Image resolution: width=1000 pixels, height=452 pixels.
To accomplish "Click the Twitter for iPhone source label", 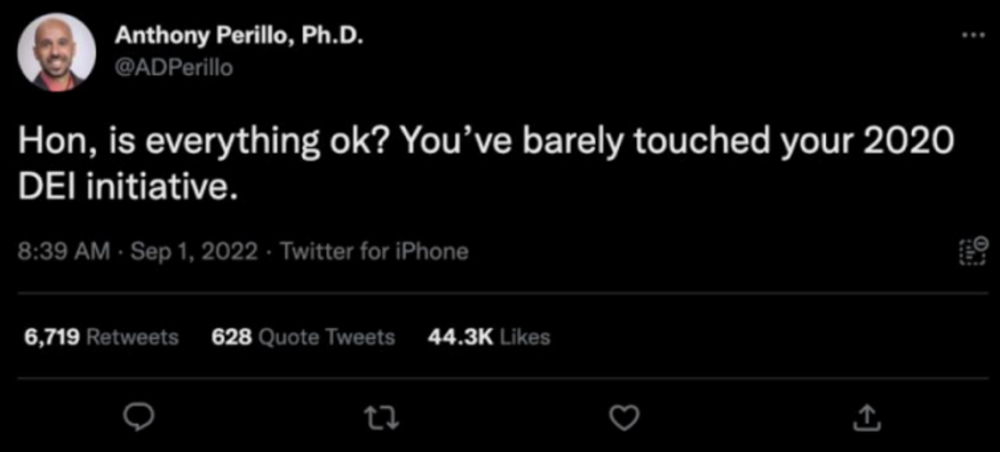I will click(374, 252).
